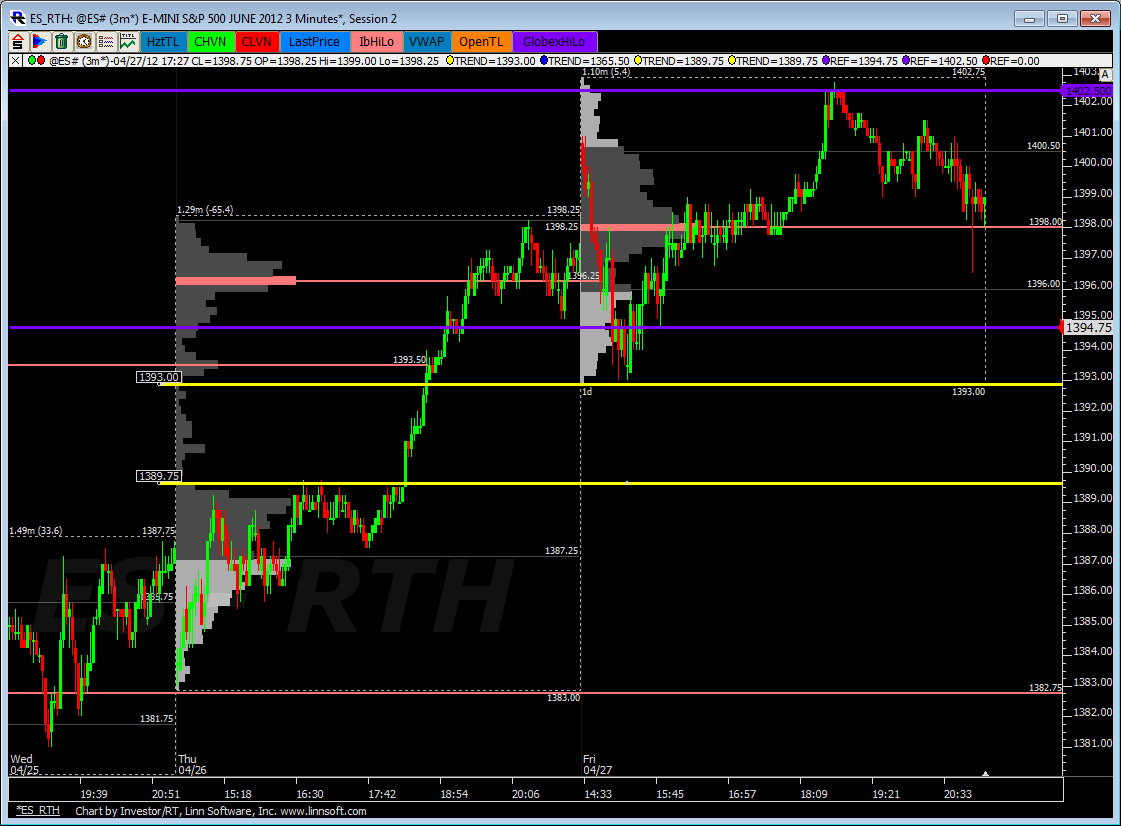Open the clock settings icon
1121x826 pixels.
tap(84, 41)
